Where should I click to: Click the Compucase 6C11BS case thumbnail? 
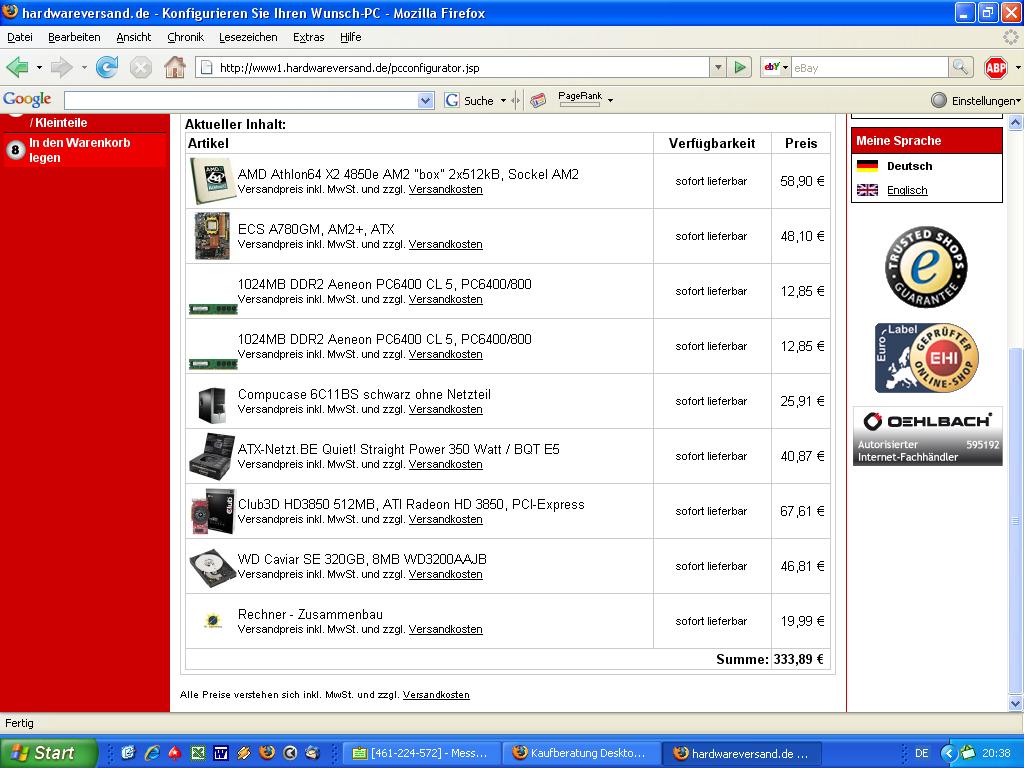click(x=212, y=404)
